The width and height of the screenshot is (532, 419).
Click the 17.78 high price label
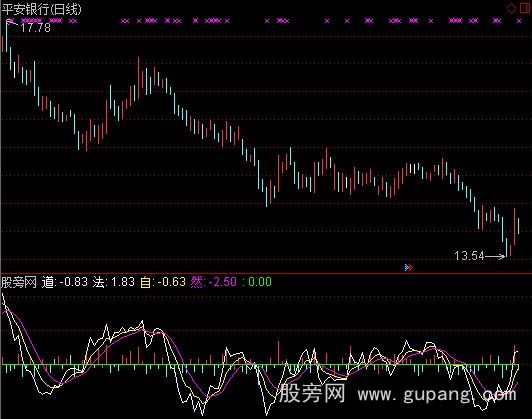pos(36,27)
